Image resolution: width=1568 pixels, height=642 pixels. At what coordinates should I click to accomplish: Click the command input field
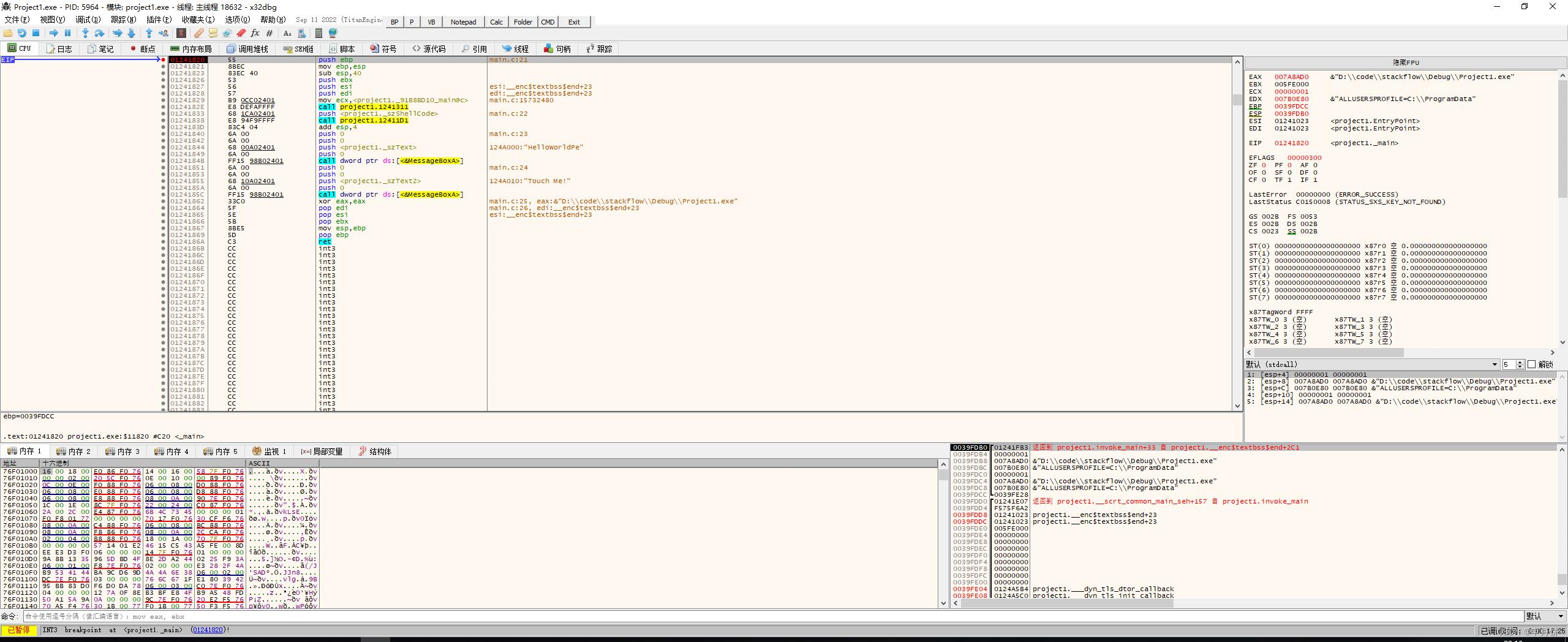pos(773,616)
